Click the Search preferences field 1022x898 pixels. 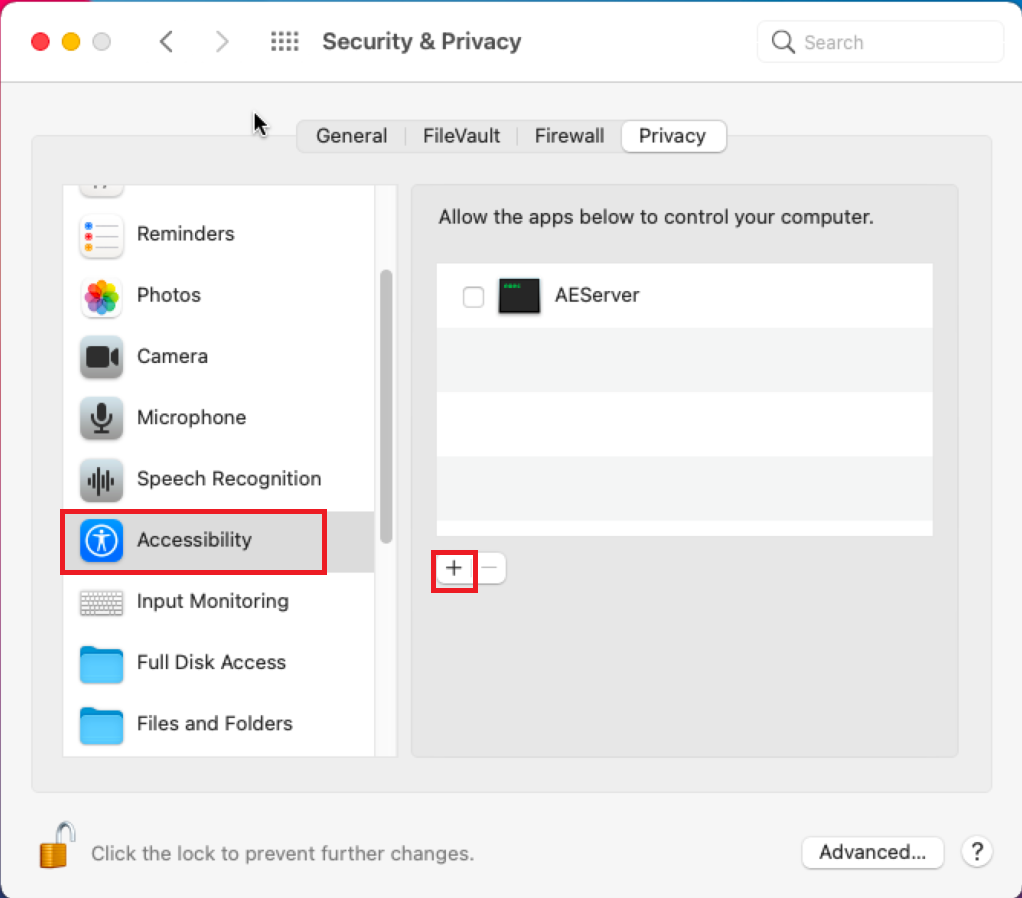pyautogui.click(x=880, y=42)
